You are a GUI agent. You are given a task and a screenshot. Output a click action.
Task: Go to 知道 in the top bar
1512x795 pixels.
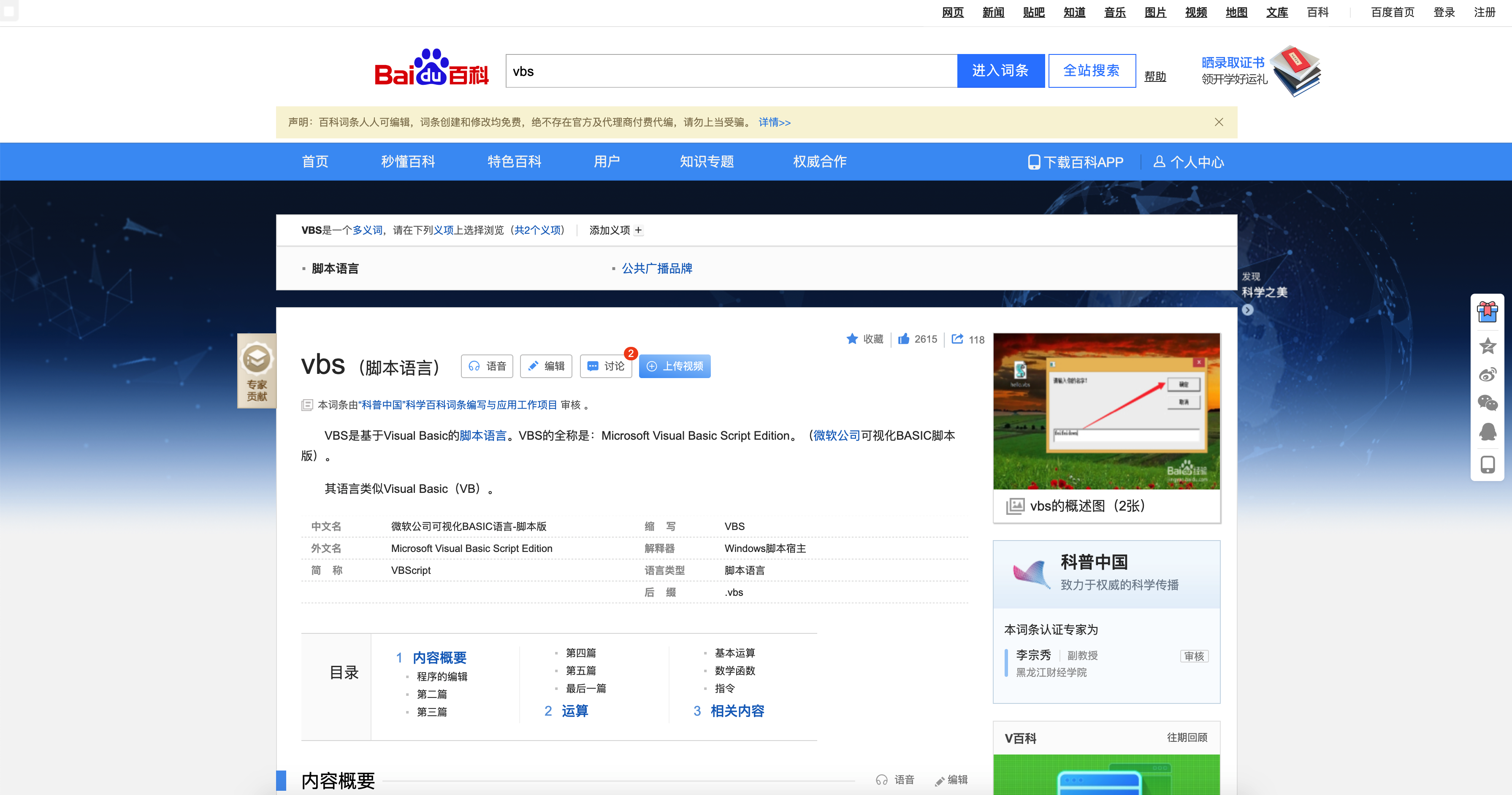point(1074,12)
